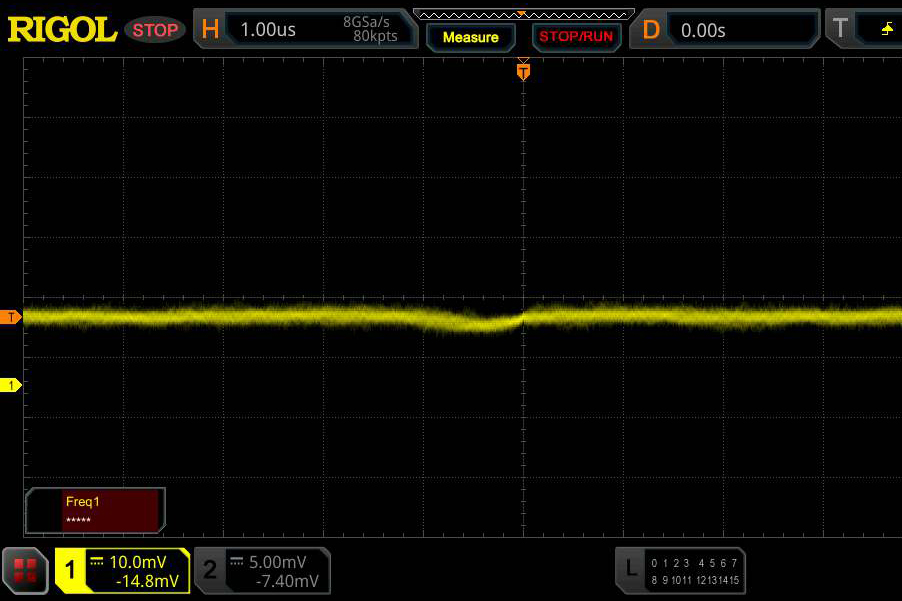
Task: Click the waveform memory position bar
Action: 523,14
